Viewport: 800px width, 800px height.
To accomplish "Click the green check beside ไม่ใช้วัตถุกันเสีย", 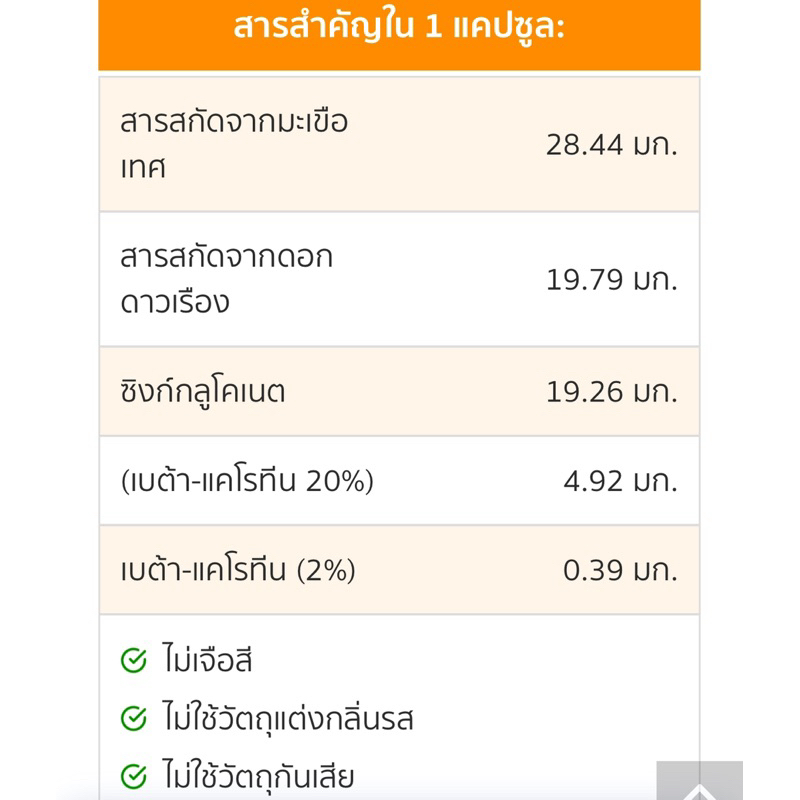I will [133, 776].
